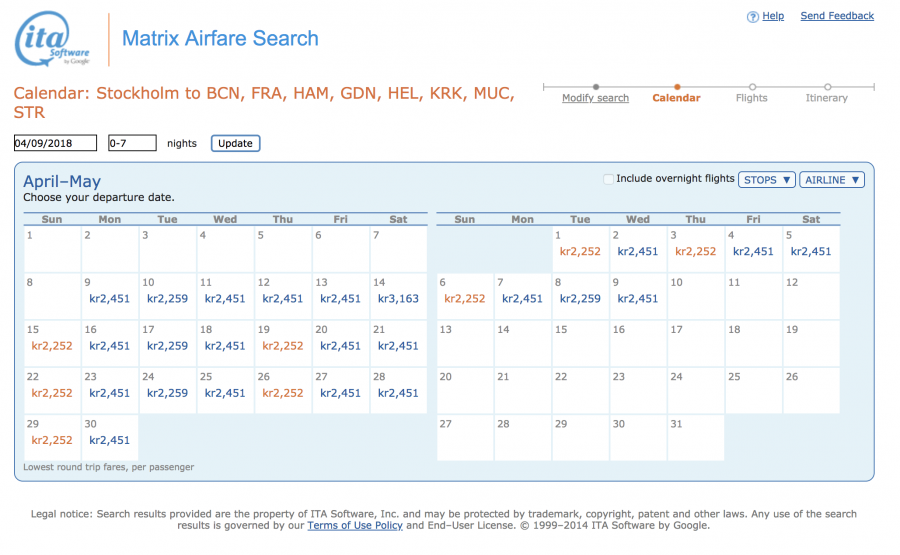The height and width of the screenshot is (555, 900).
Task: Open the Terms of Use Policy link
Action: point(355,525)
